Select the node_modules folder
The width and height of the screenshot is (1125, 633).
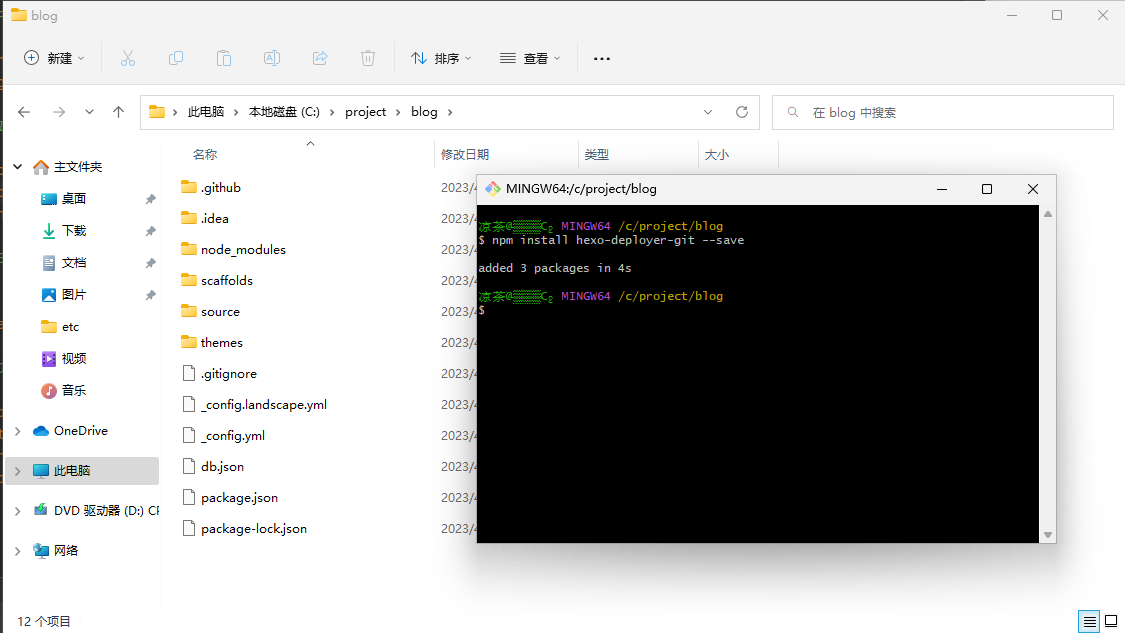(x=233, y=249)
